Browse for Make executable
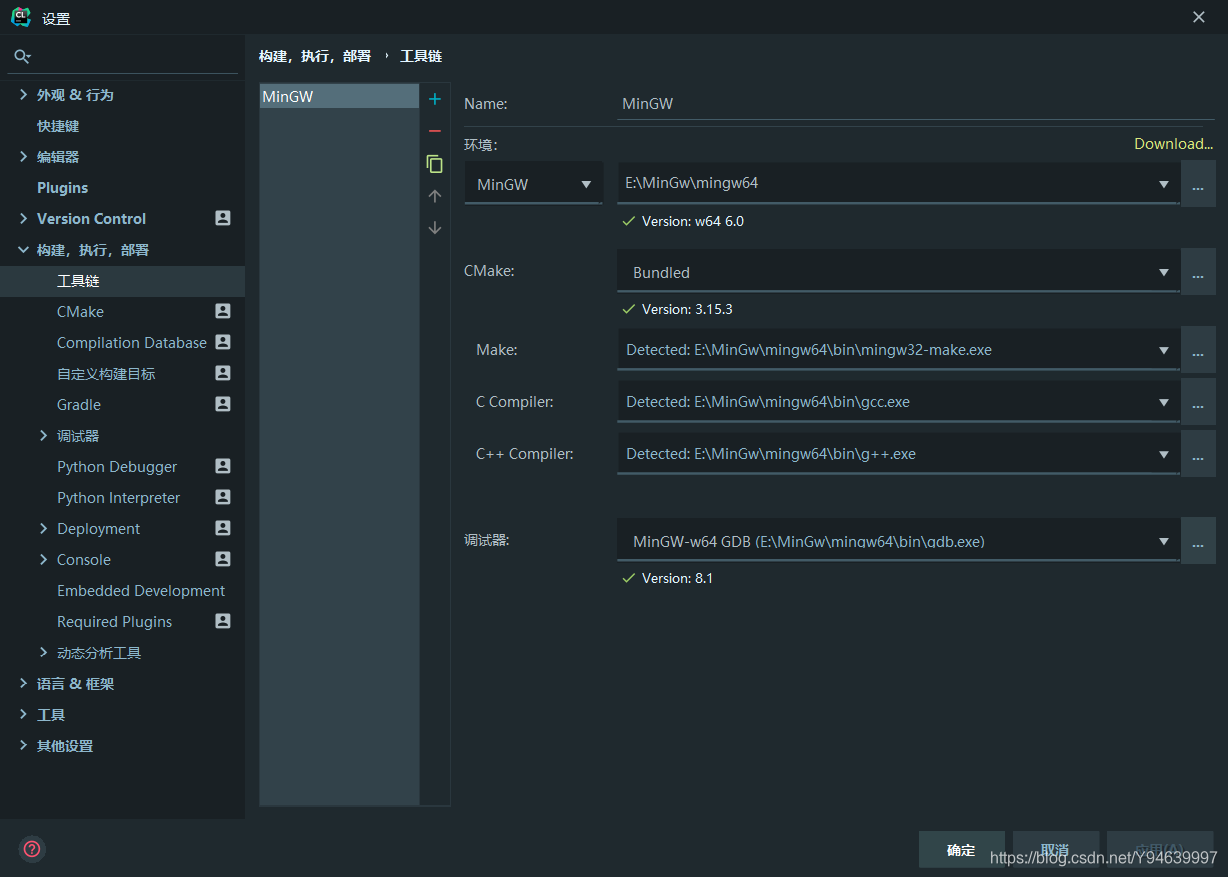 1198,350
